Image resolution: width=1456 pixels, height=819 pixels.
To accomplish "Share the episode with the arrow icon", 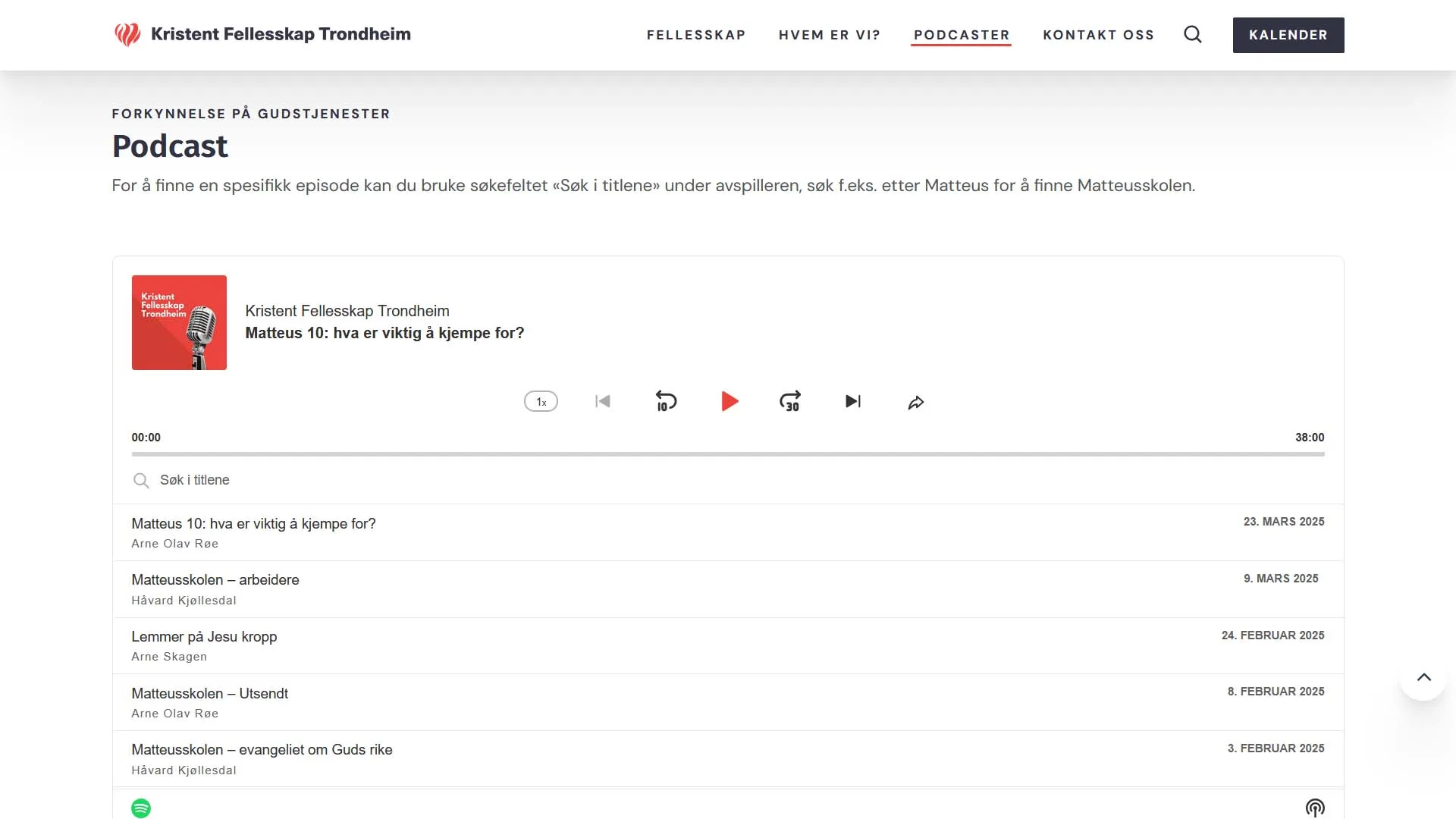I will 916,402.
